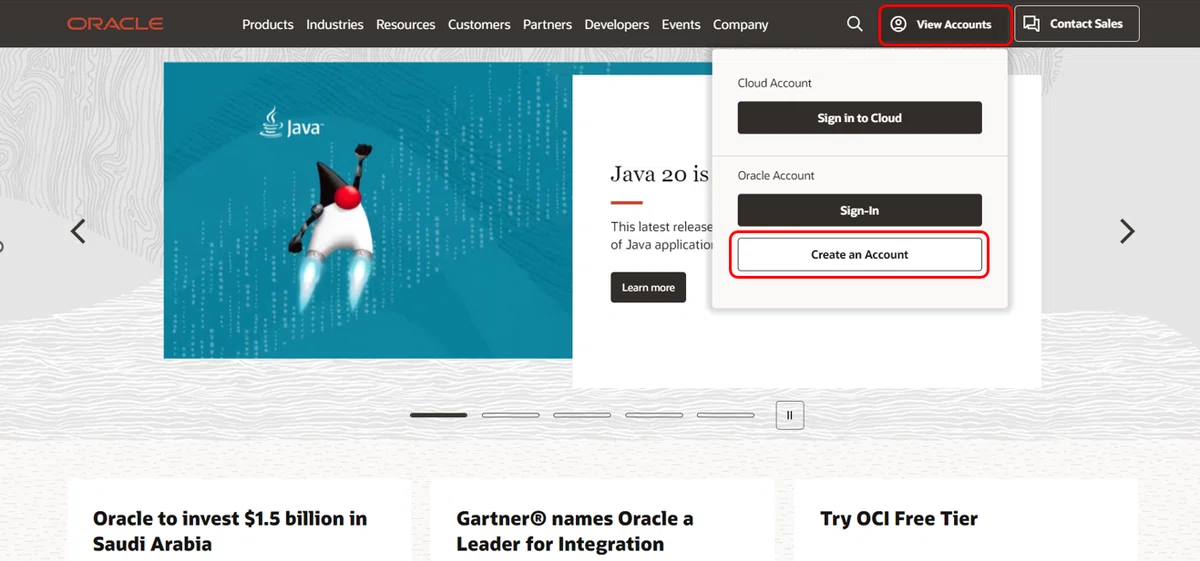The height and width of the screenshot is (561, 1200).
Task: Open the Events menu
Action: pos(681,24)
